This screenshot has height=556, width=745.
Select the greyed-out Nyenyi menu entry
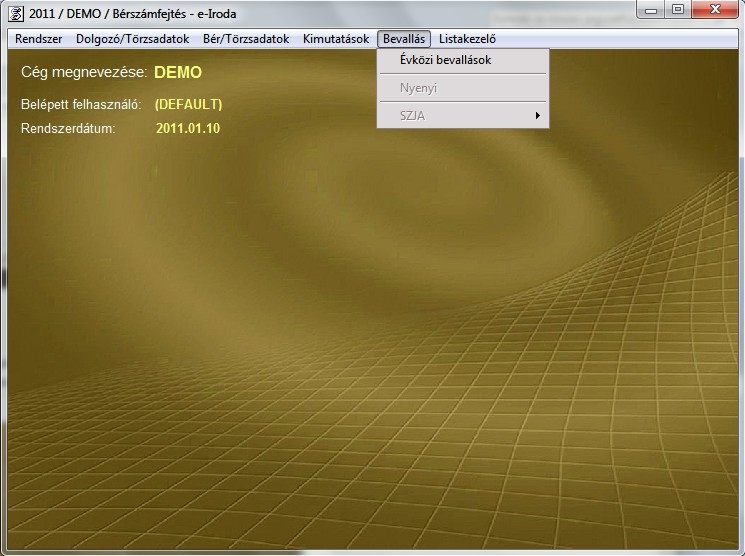[x=418, y=88]
